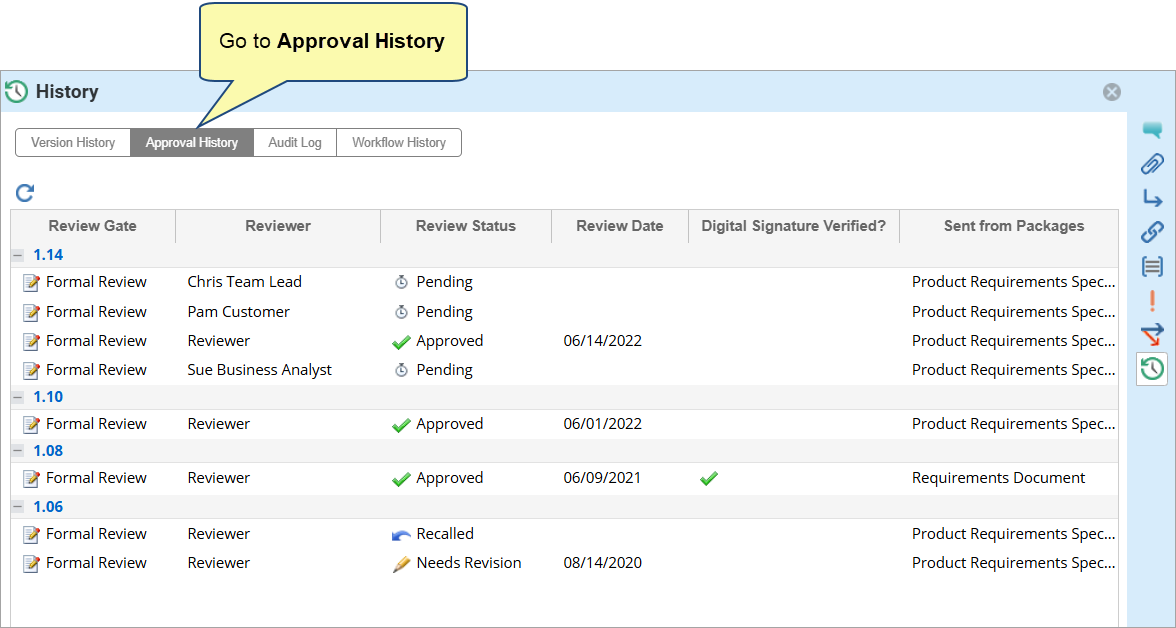
Task: Collapse the 1.06 version group
Action: coord(18,507)
